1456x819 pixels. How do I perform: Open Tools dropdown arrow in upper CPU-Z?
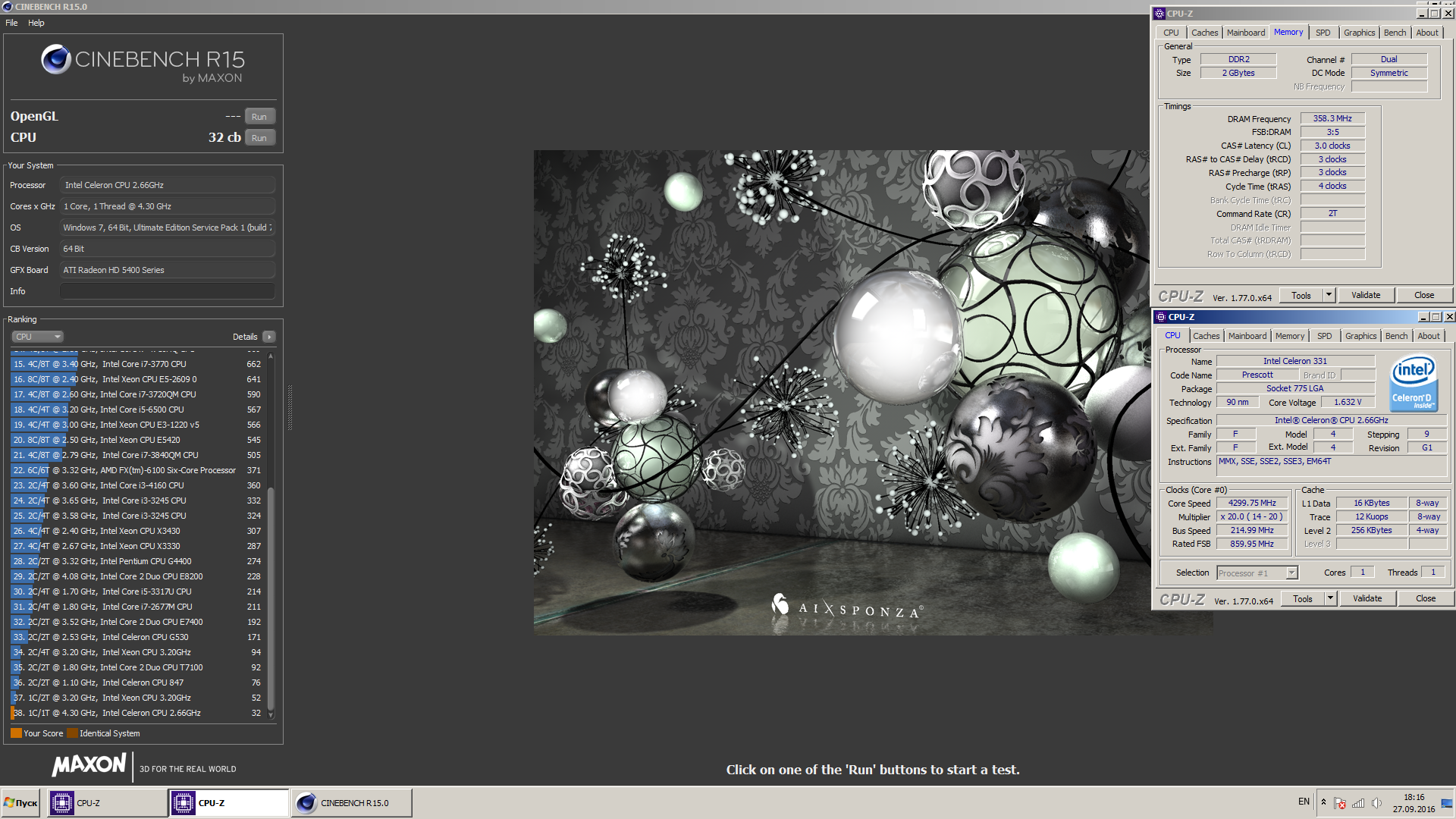pyautogui.click(x=1329, y=295)
